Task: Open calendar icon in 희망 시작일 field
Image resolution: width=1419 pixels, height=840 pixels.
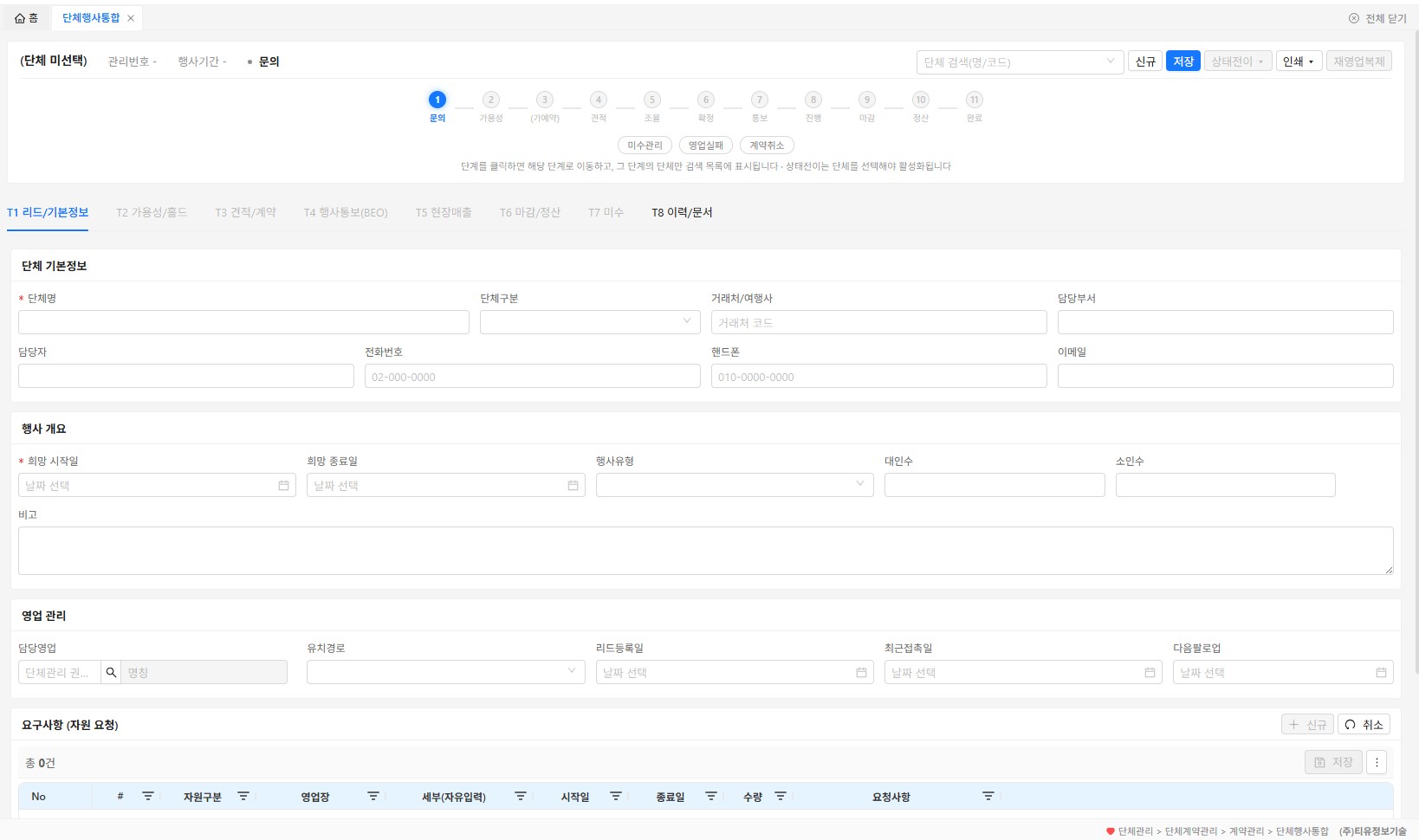Action: pos(283,486)
